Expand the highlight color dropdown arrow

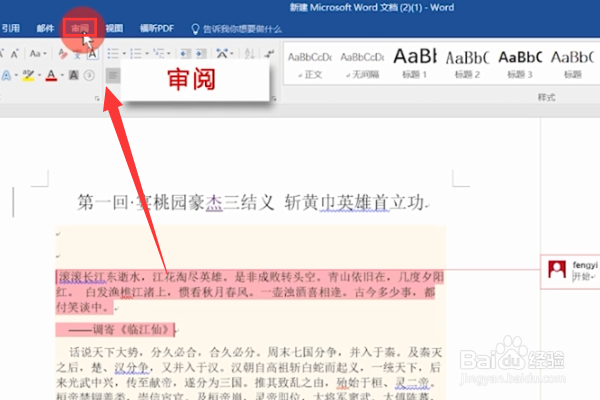click(x=39, y=75)
